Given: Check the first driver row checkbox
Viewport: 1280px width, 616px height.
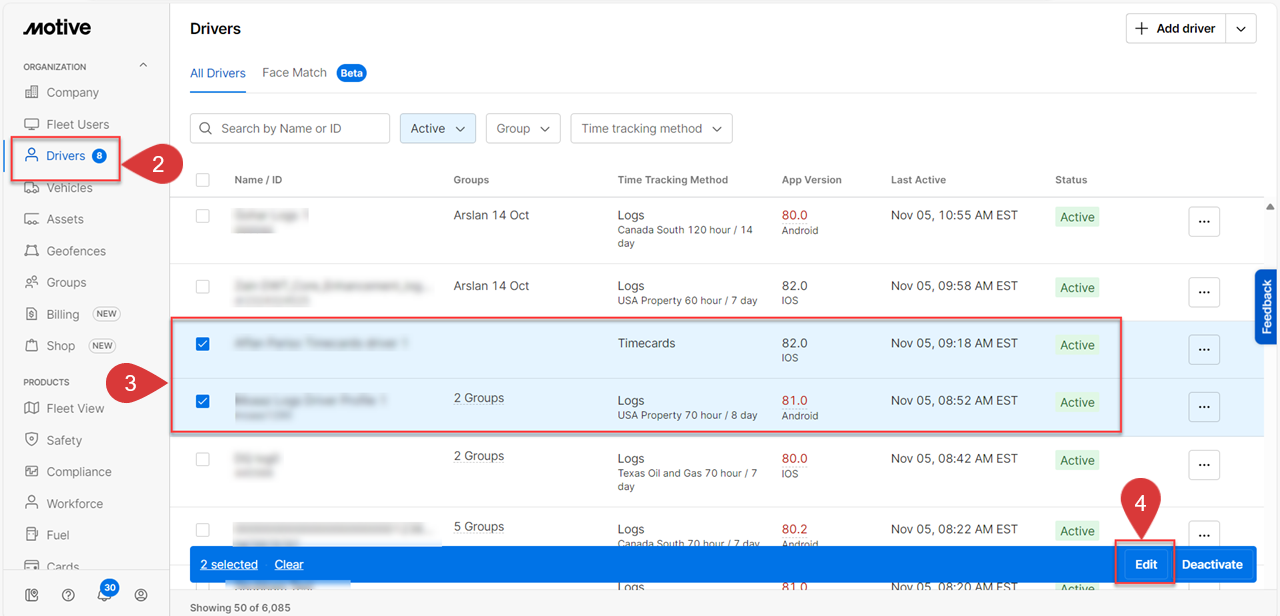Looking at the screenshot, I should (203, 216).
